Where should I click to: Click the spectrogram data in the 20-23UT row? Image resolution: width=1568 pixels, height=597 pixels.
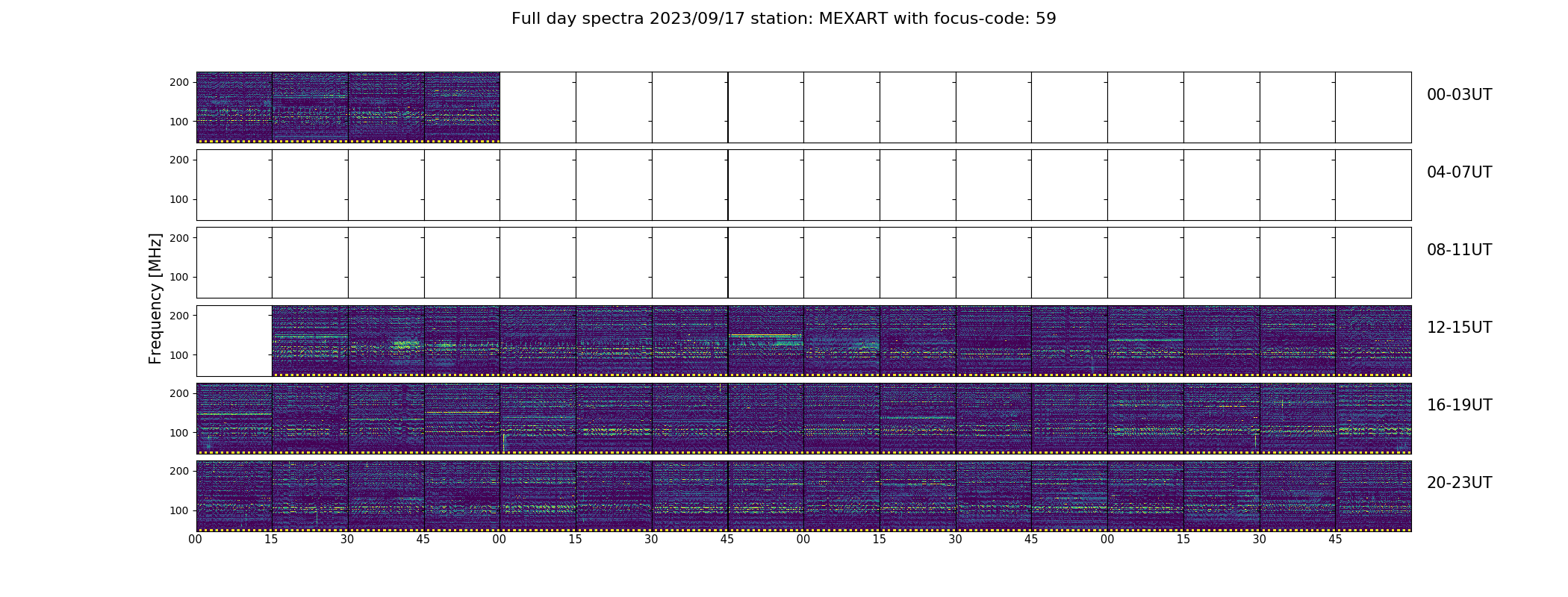coord(803,496)
